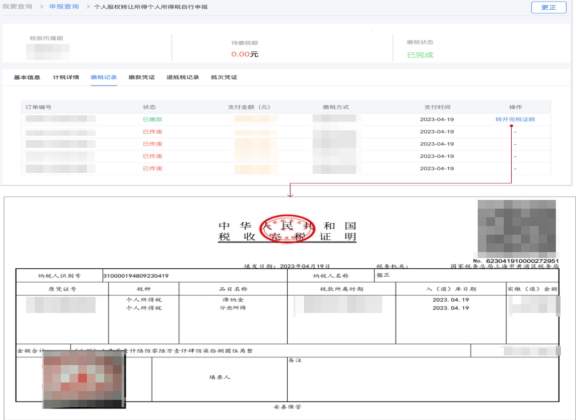Click the blurred red stamp on certificate

tap(84, 379)
